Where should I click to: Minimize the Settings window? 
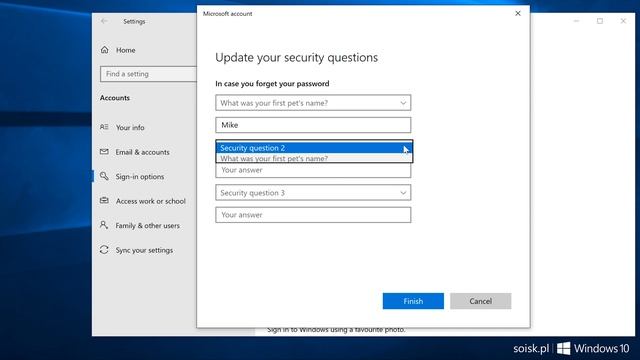point(576,21)
